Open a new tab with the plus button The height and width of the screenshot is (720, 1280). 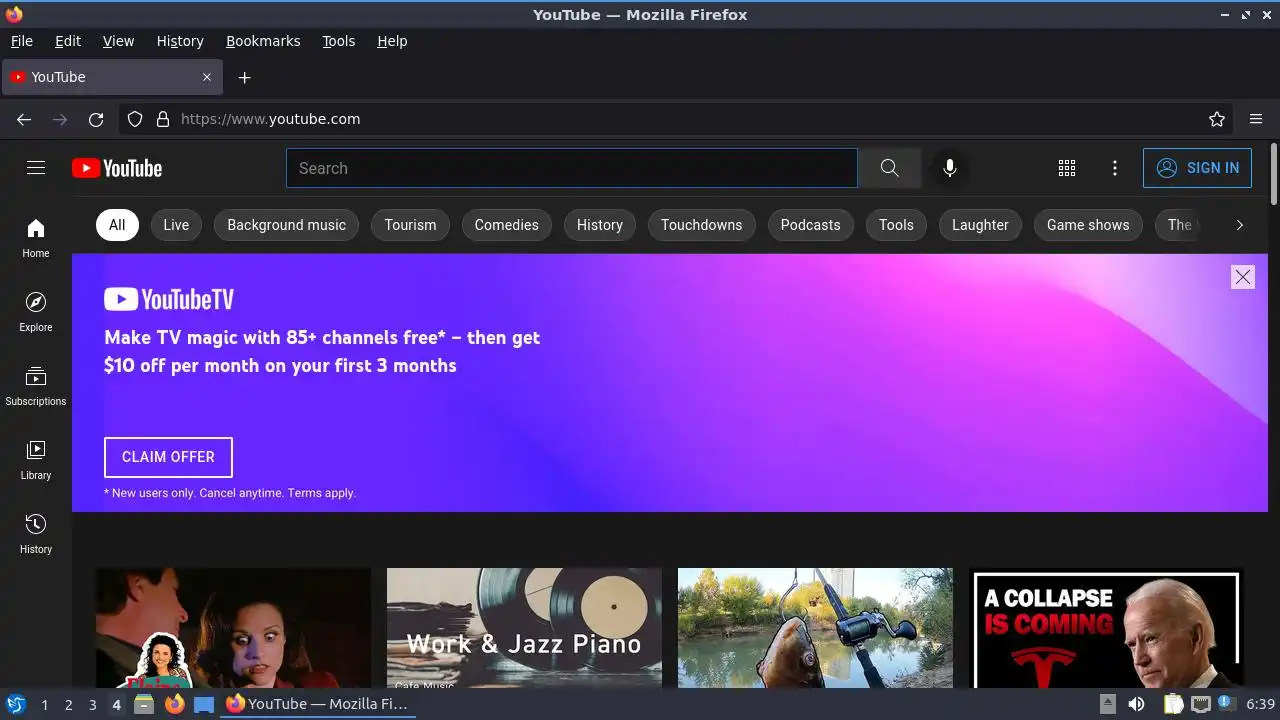(244, 77)
